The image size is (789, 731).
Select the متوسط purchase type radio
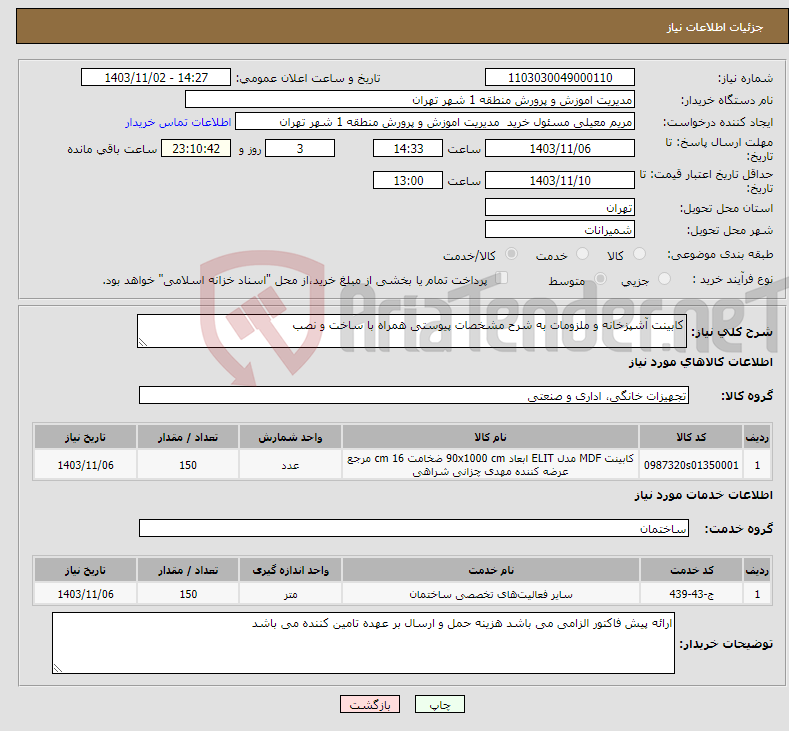(x=600, y=279)
